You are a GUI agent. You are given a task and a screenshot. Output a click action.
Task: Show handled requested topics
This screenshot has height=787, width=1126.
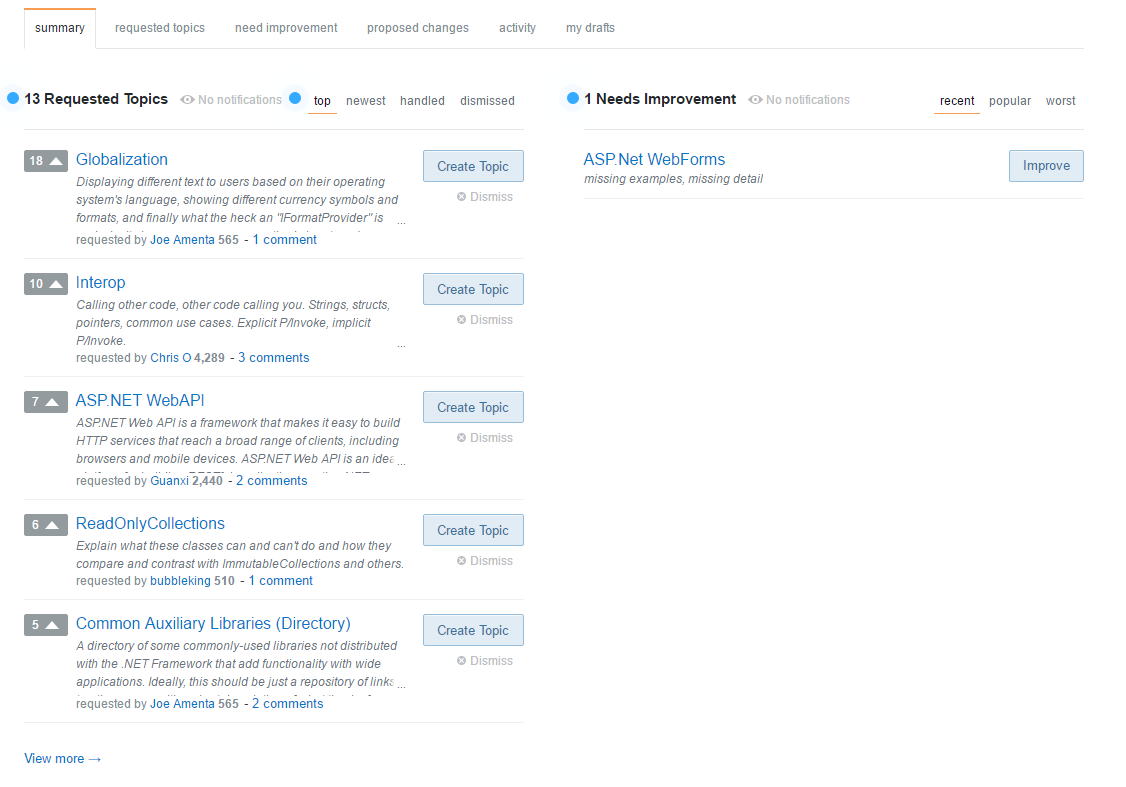[422, 101]
